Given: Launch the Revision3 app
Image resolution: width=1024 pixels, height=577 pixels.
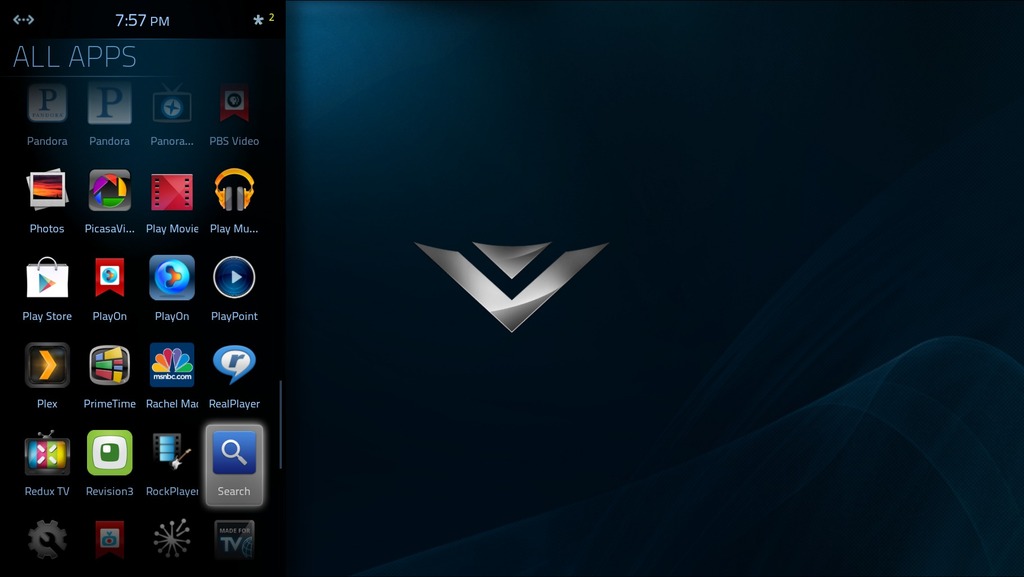Looking at the screenshot, I should [110, 463].
